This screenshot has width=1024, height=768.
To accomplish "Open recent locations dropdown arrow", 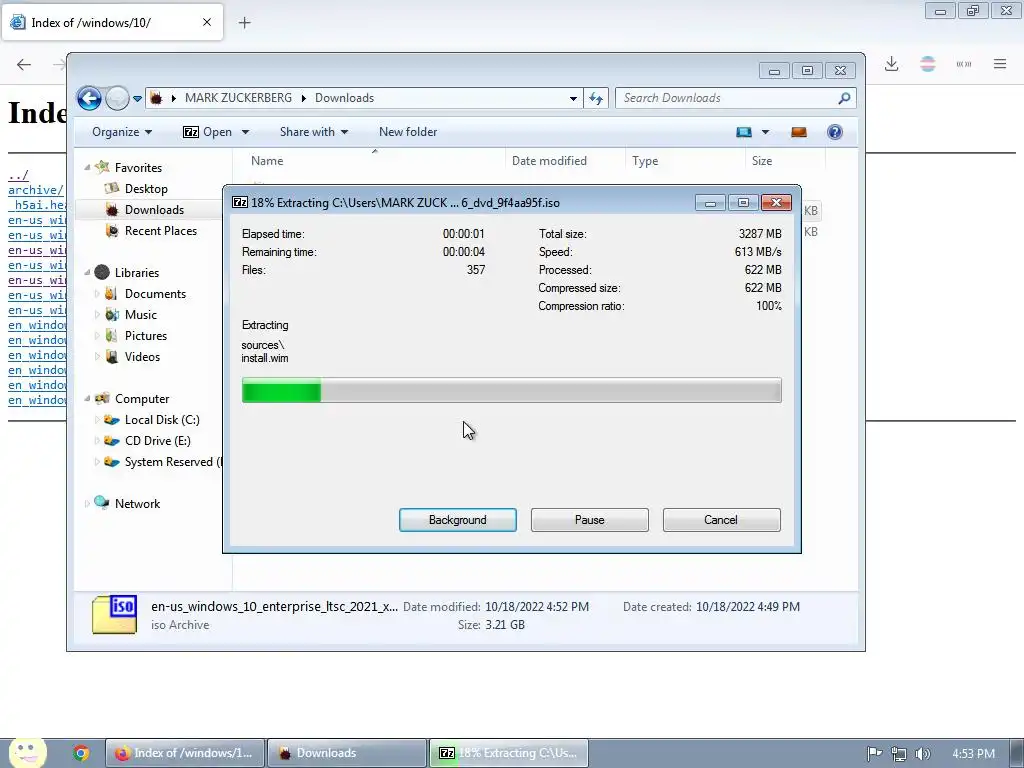I will [137, 99].
